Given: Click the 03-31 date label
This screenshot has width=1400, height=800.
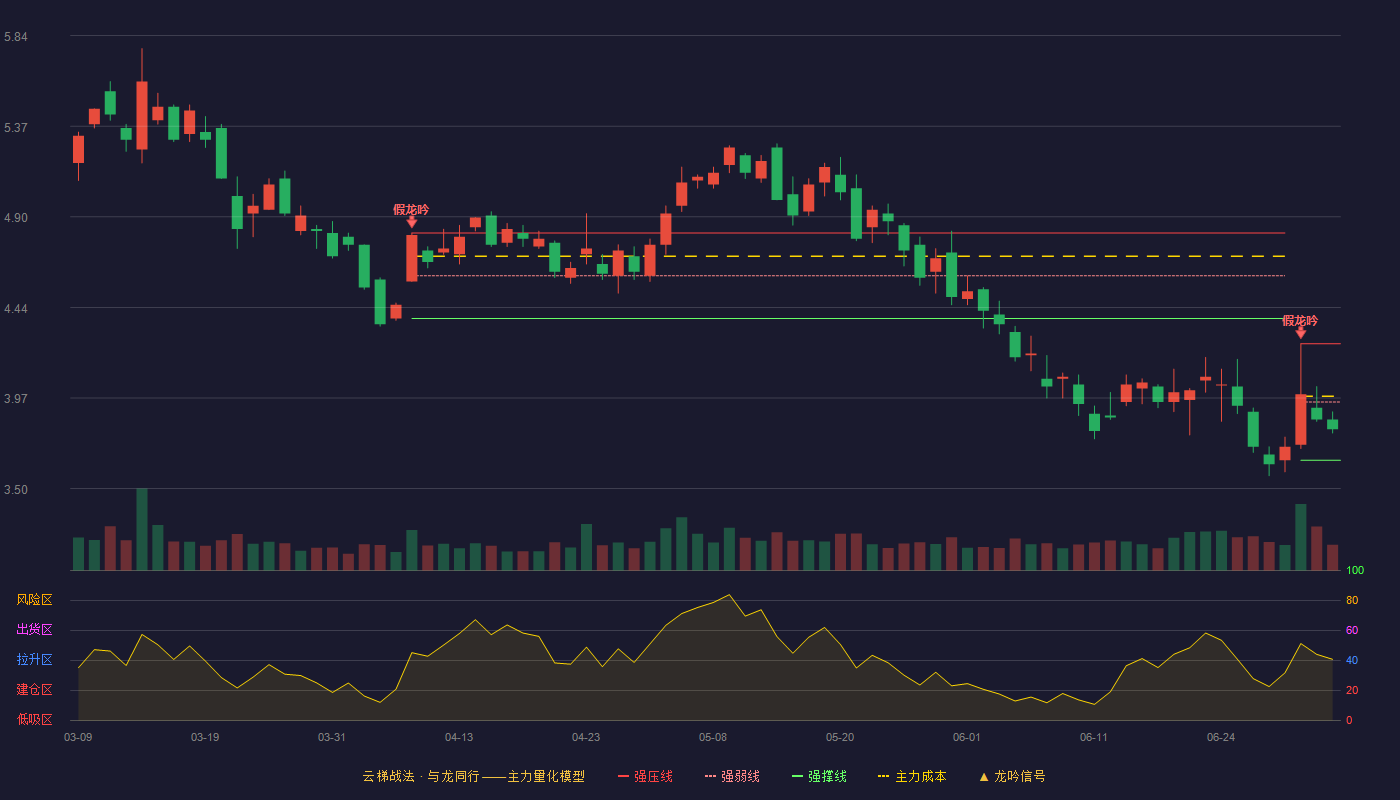Looking at the screenshot, I should (x=332, y=737).
